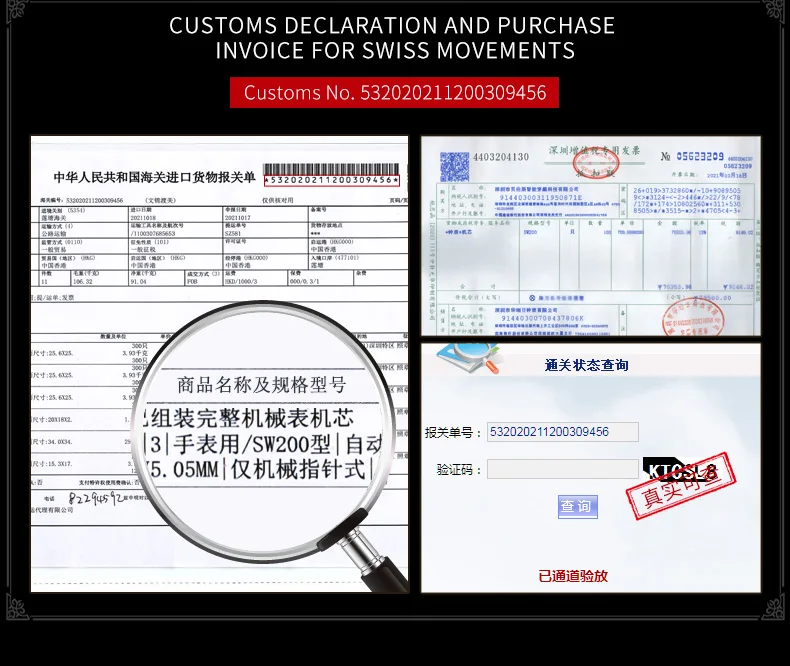The width and height of the screenshot is (790, 666).
Task: Click the KTOSL8 captcha image
Action: tap(679, 471)
